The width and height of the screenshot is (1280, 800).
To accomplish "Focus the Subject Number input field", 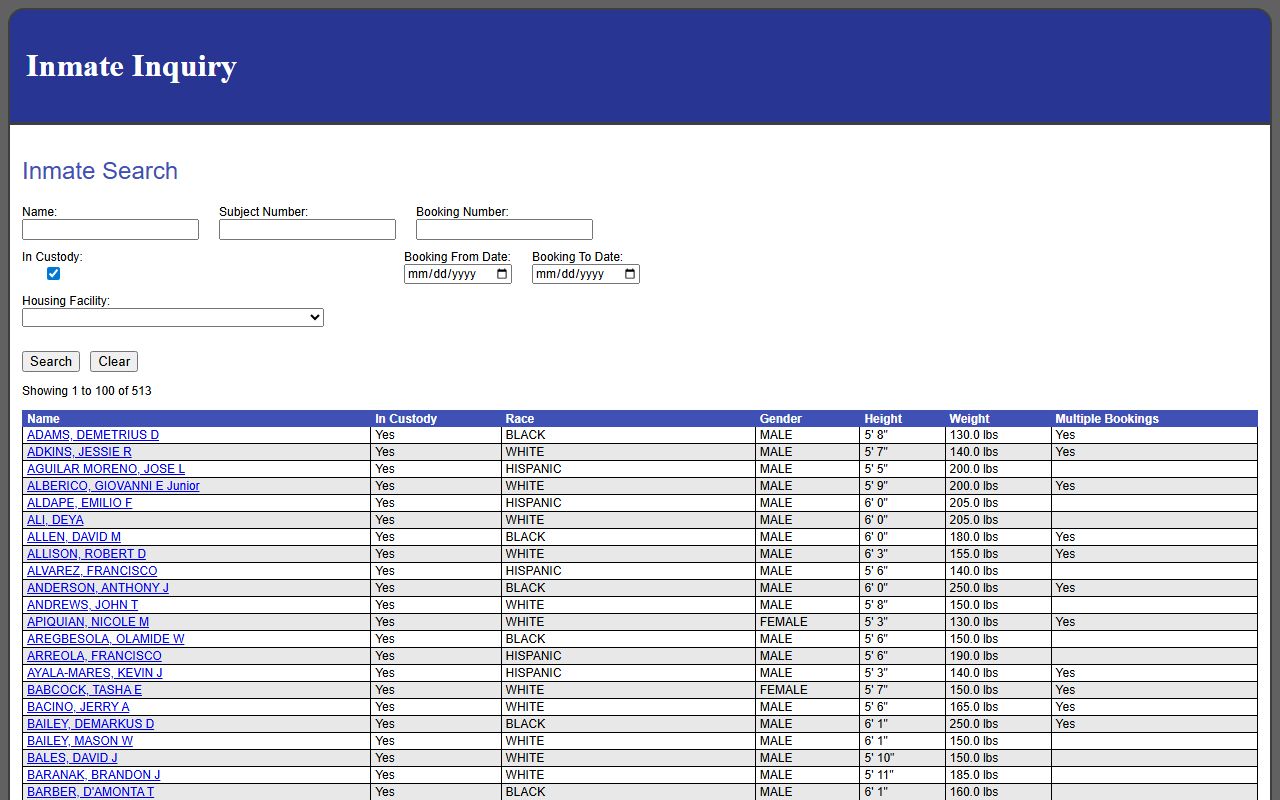I will pyautogui.click(x=307, y=230).
